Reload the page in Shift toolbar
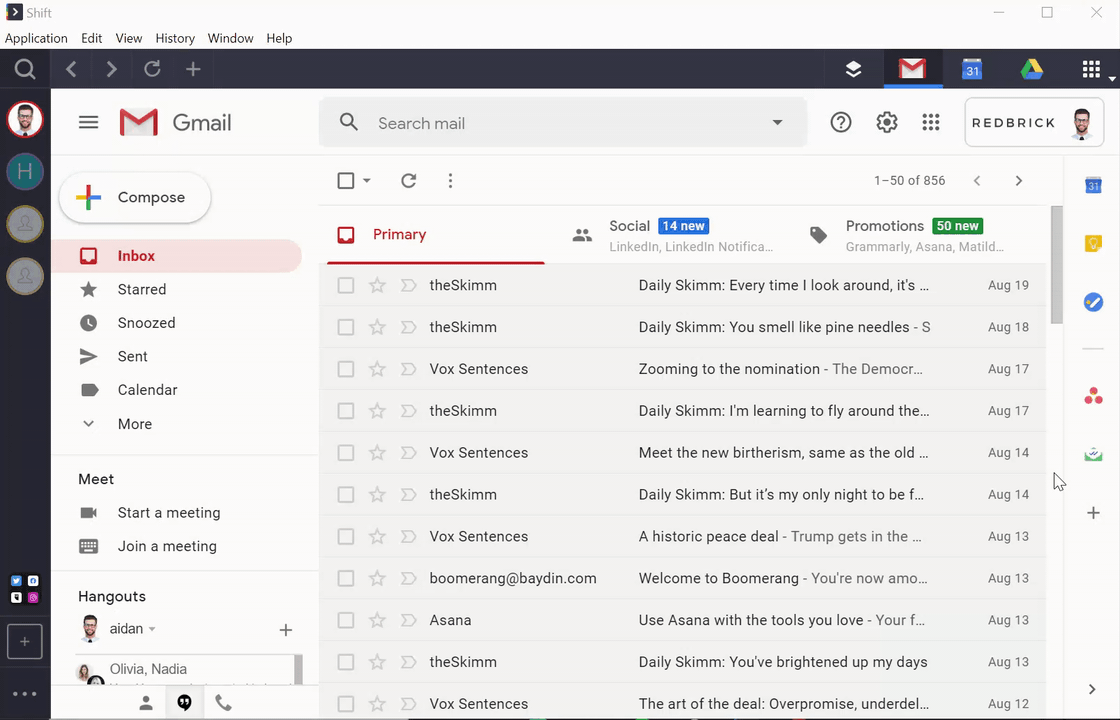 (152, 69)
